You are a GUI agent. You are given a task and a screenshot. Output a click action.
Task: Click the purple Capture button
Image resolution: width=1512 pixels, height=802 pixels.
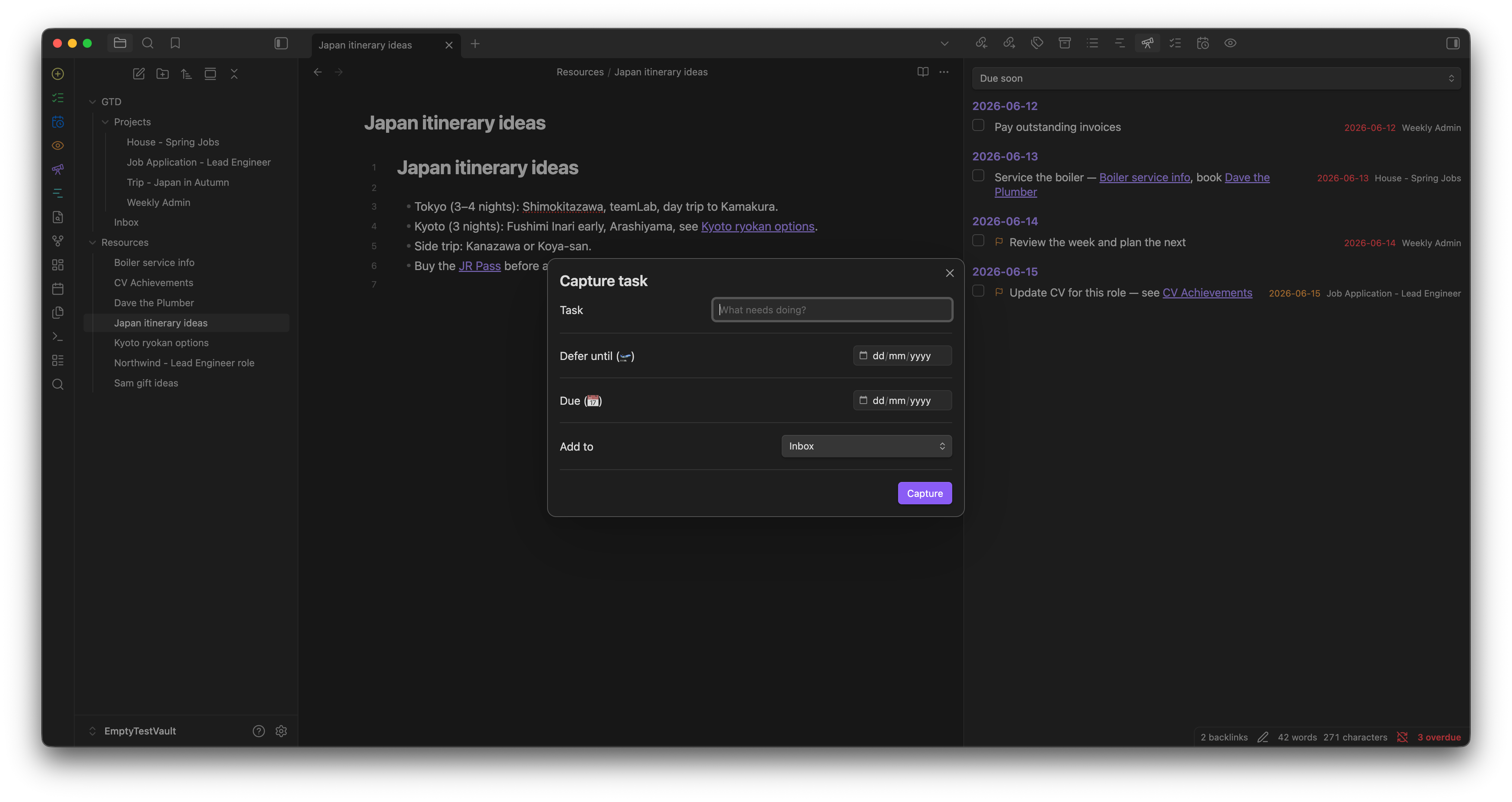925,493
